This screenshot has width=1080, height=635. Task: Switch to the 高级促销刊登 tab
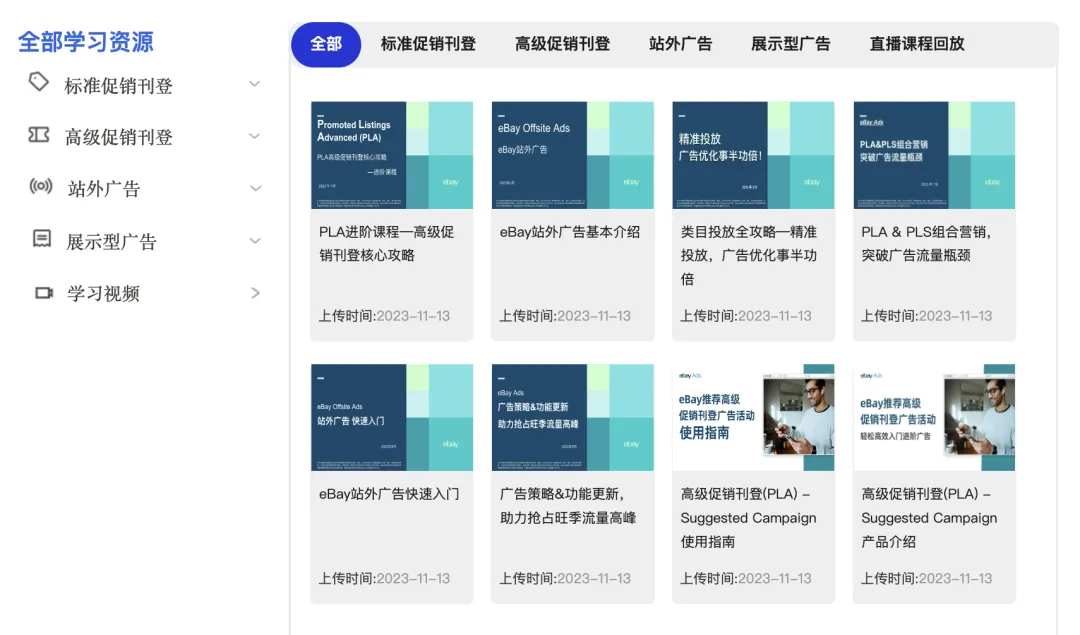point(562,44)
